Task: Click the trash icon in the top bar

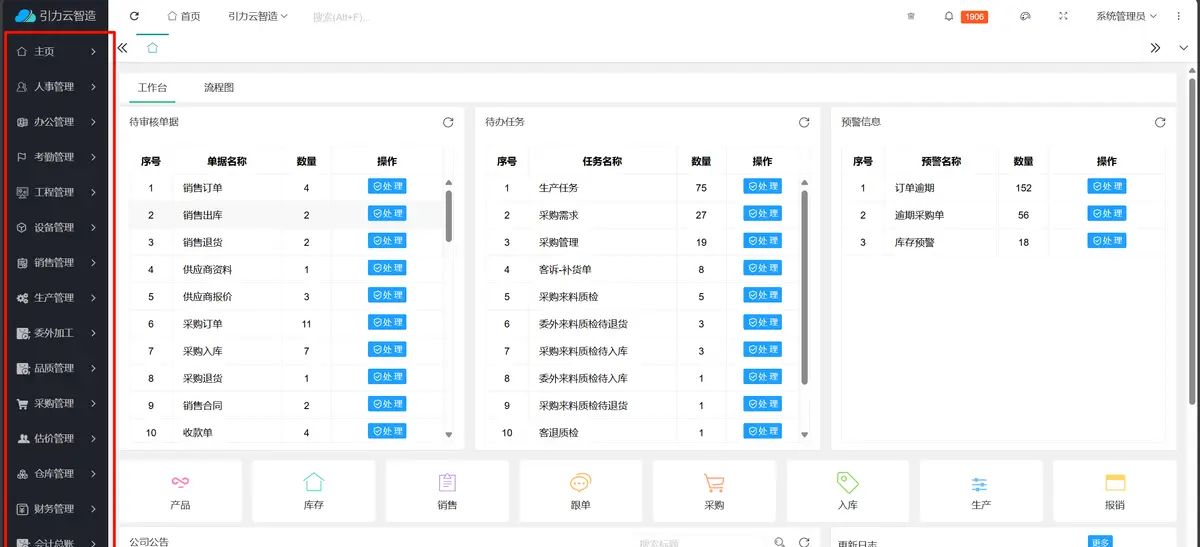Action: coord(911,16)
